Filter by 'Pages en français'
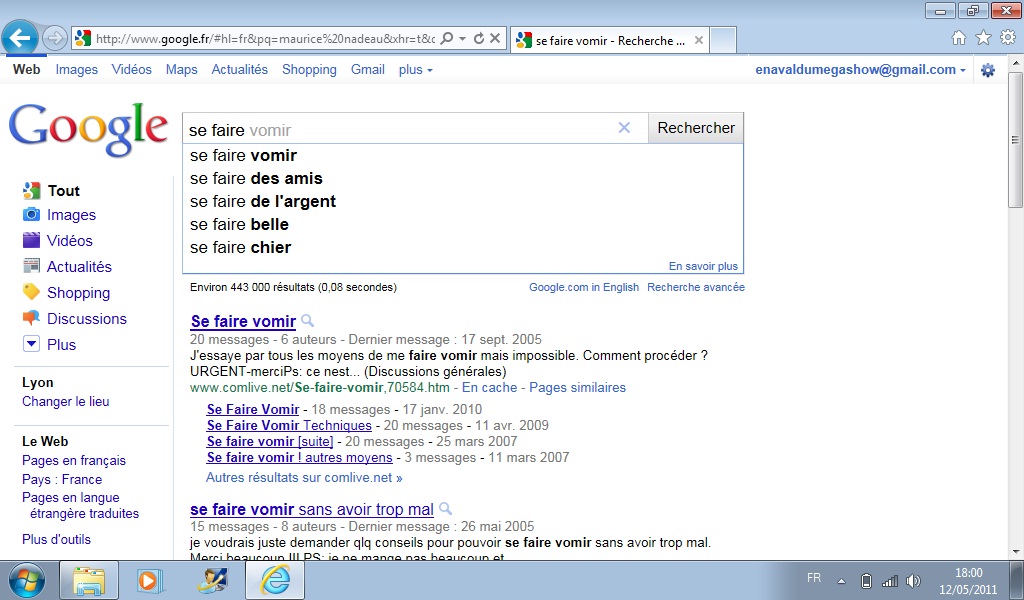 click(x=74, y=460)
